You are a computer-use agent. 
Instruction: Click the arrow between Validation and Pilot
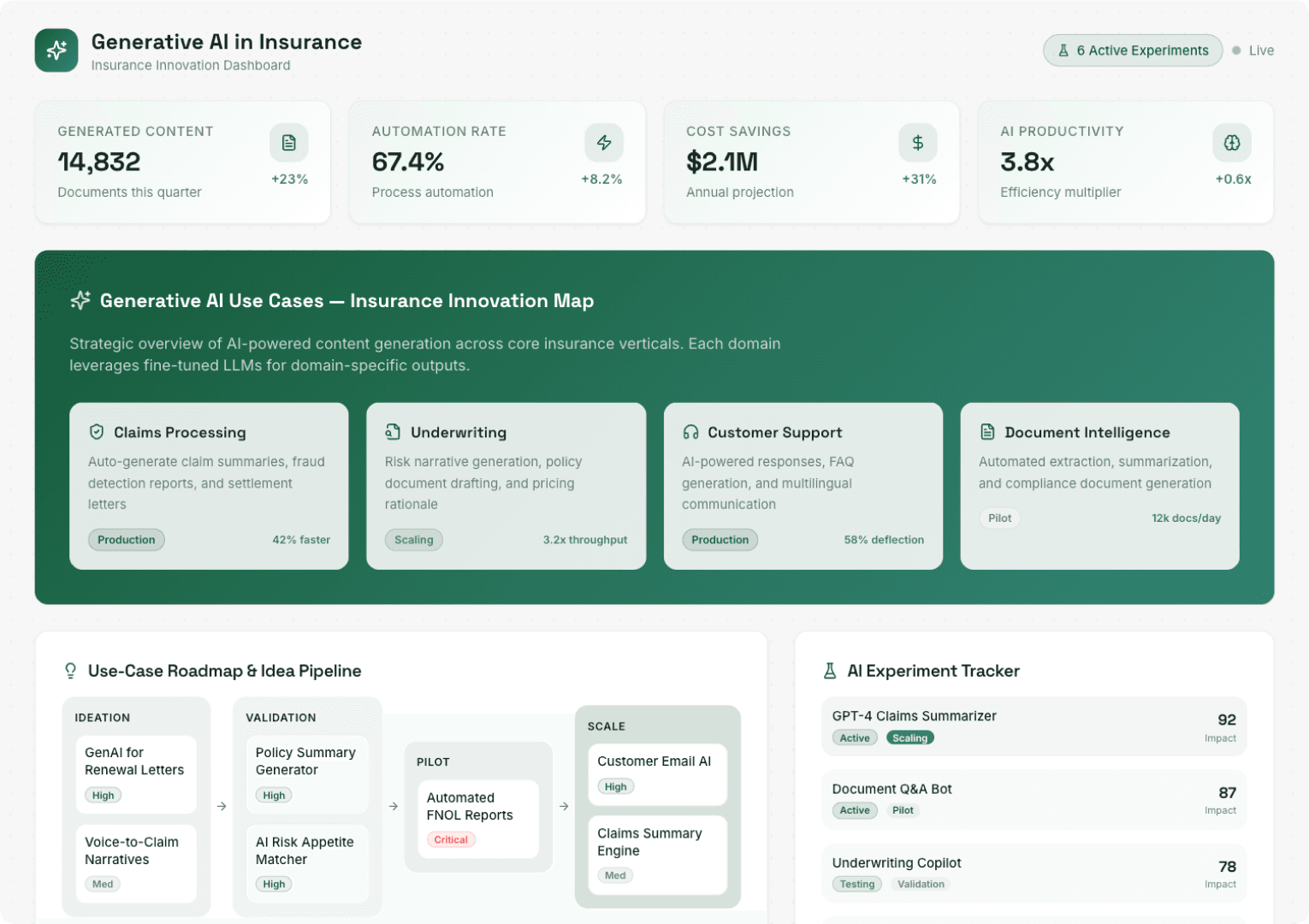tap(394, 806)
